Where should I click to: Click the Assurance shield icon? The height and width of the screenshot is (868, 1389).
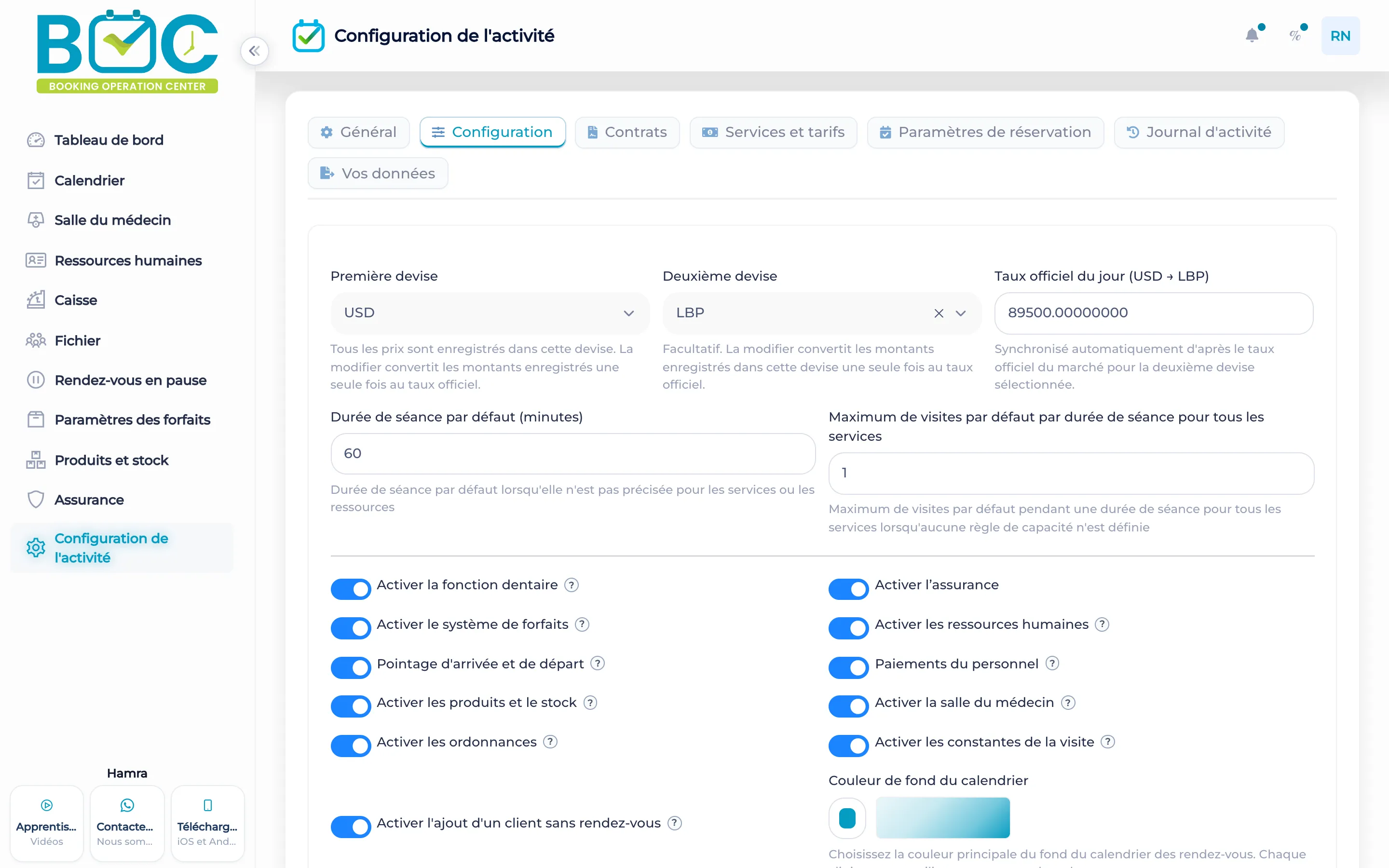coord(36,500)
